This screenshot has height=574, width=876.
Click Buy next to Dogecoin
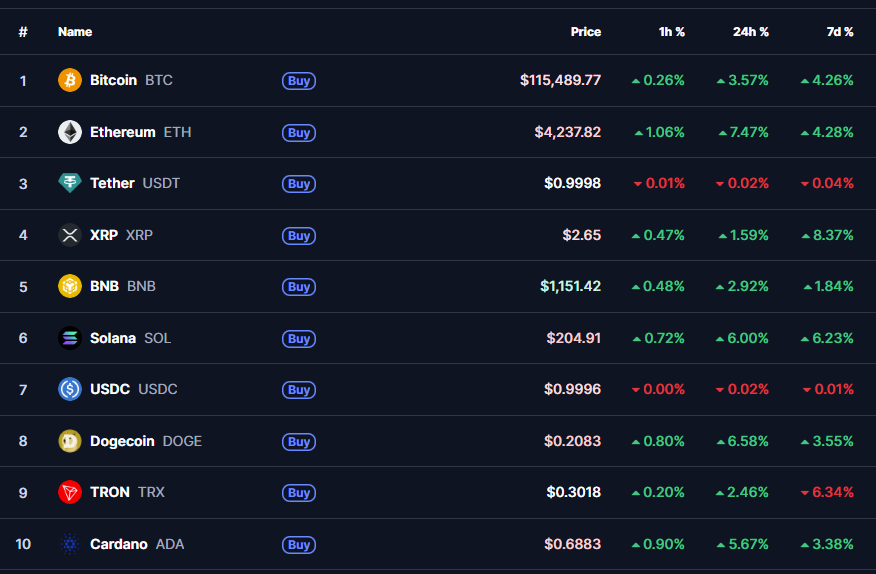click(299, 442)
